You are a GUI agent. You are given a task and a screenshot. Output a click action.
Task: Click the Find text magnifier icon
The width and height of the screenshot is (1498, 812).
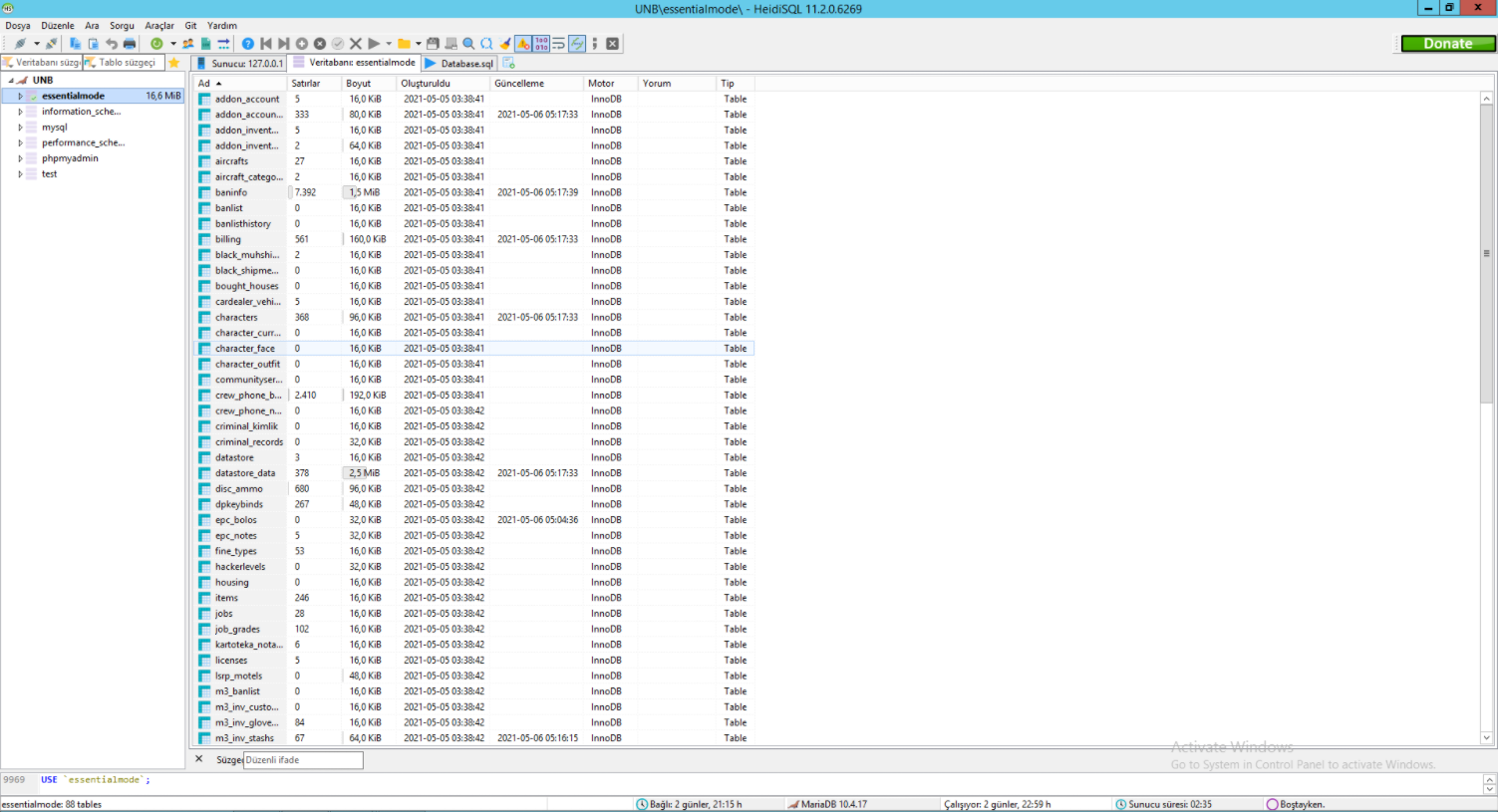pos(468,44)
